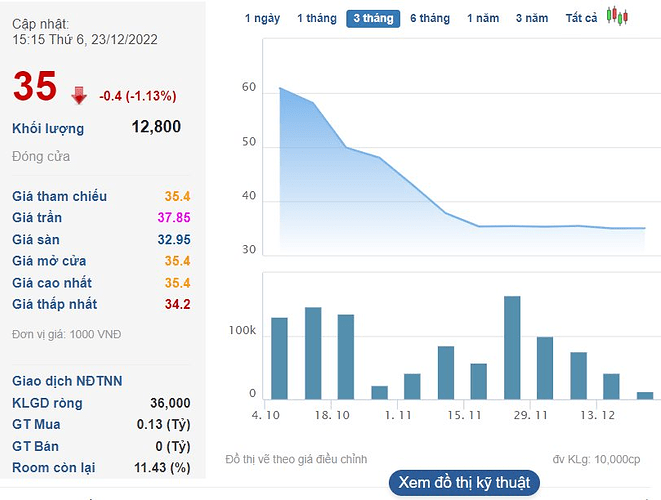Click the volume value '12,800'

pyautogui.click(x=156, y=126)
